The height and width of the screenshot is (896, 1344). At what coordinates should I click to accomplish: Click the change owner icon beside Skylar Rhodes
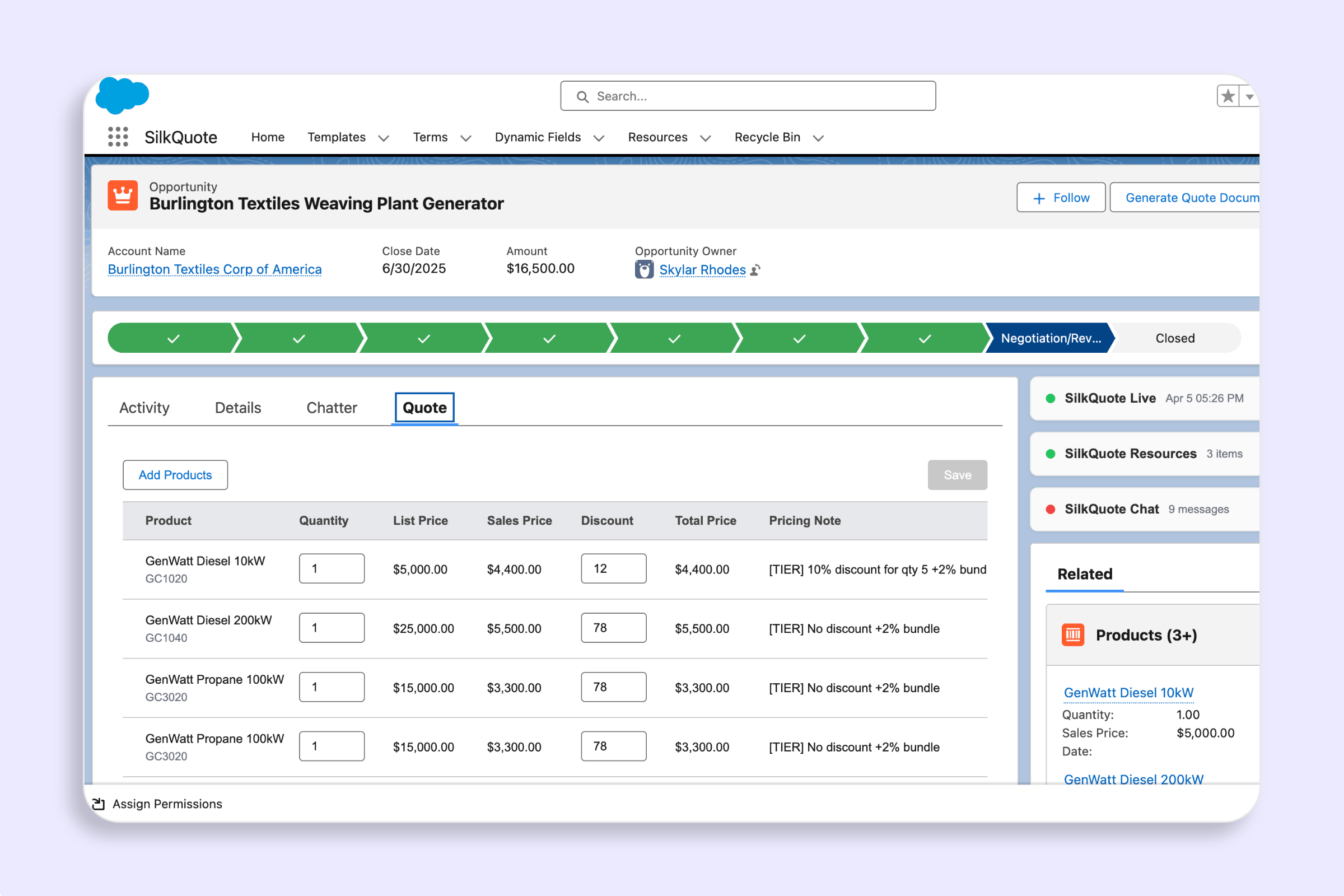pyautogui.click(x=755, y=270)
